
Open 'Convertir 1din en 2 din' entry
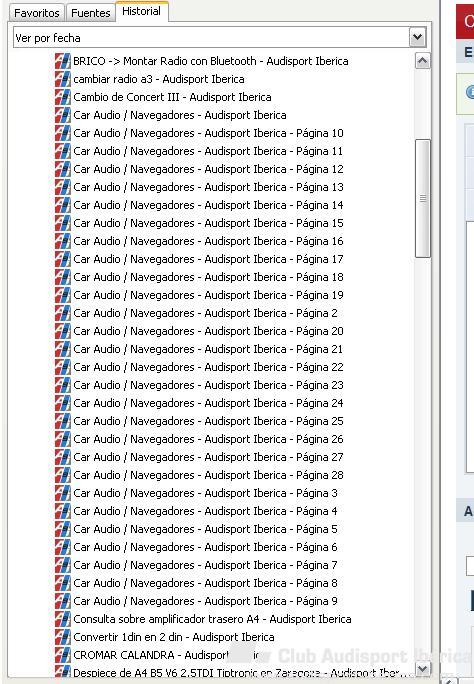coord(174,637)
